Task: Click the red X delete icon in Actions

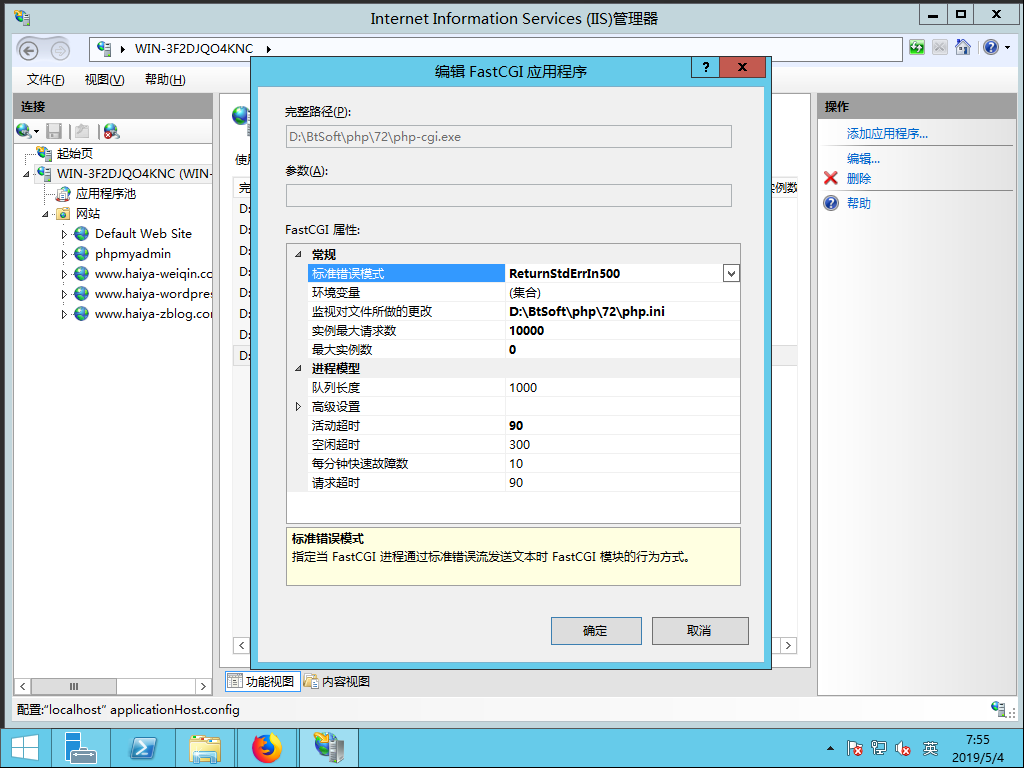Action: [831, 178]
